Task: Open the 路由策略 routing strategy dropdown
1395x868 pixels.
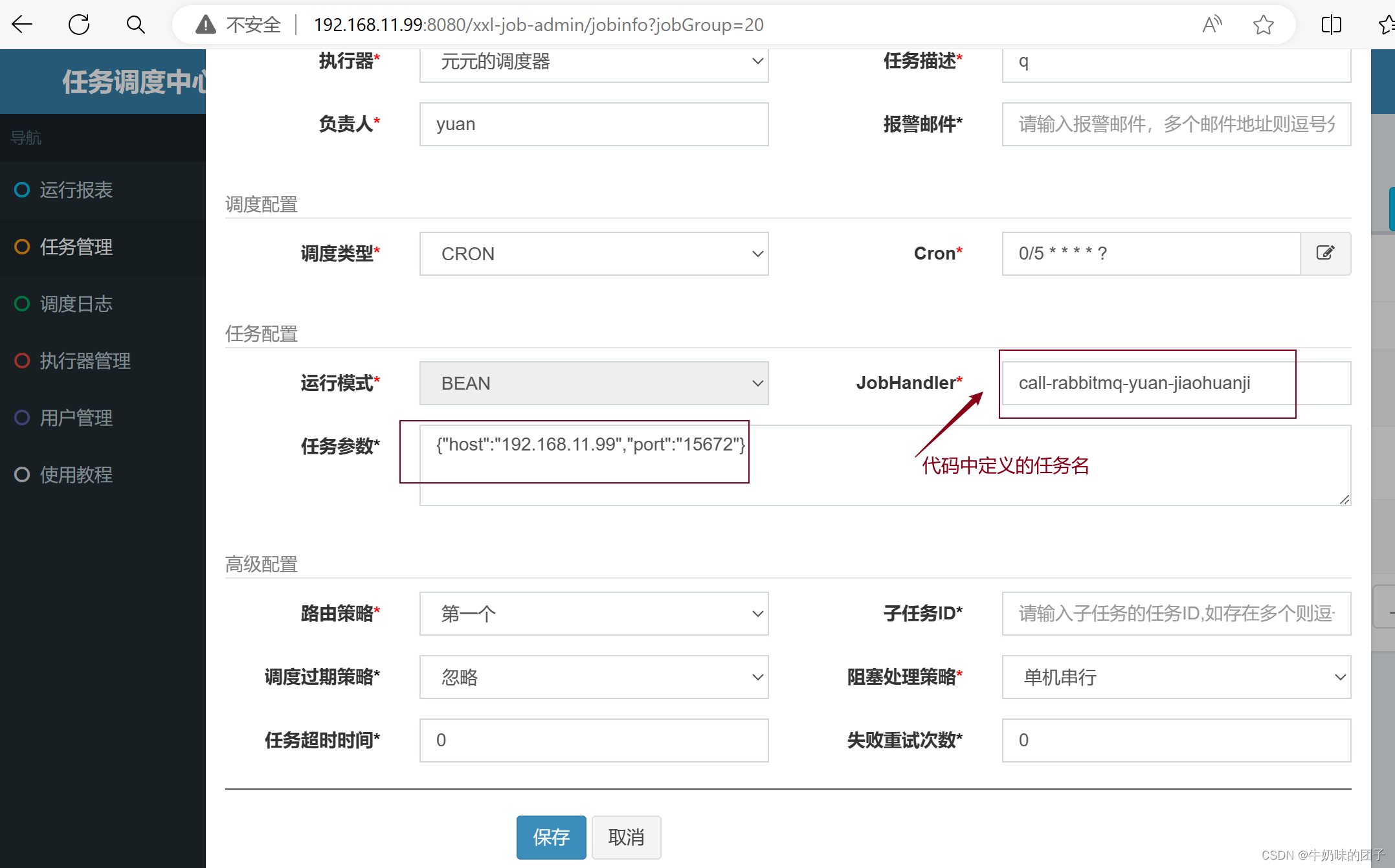Action: pyautogui.click(x=594, y=614)
